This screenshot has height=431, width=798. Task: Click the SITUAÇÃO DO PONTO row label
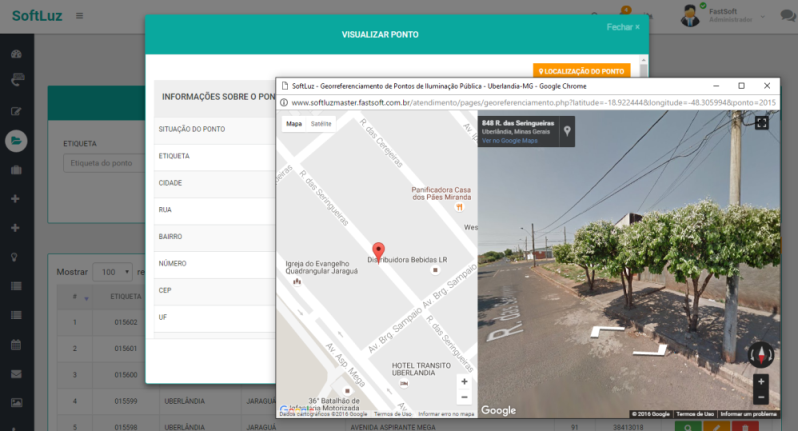coord(192,129)
